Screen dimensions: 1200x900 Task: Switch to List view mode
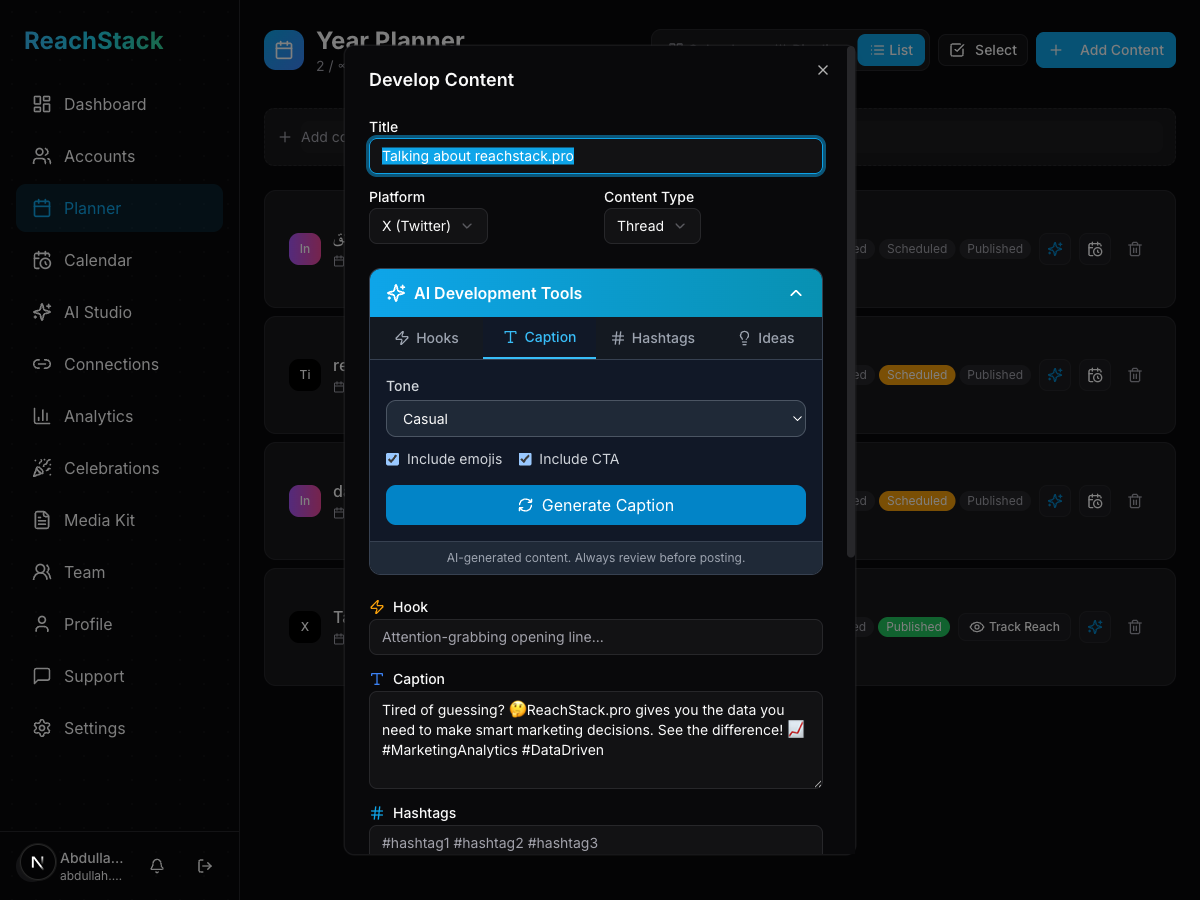891,50
